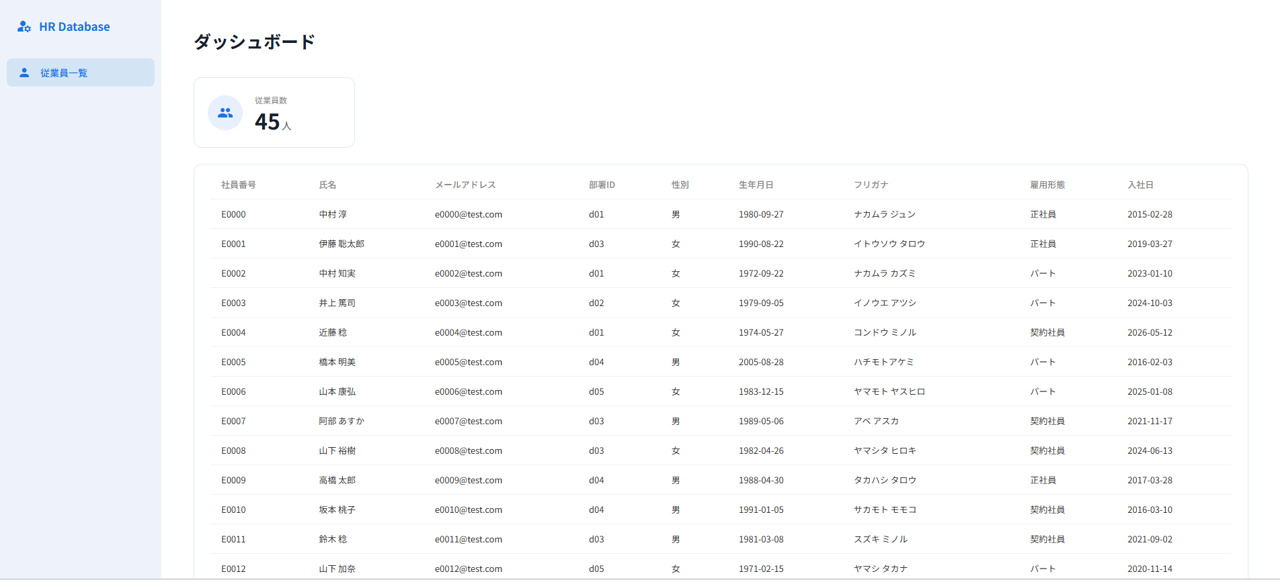Click the person icon beside 従業員一覧
The height and width of the screenshot is (580, 1280).
tap(24, 73)
